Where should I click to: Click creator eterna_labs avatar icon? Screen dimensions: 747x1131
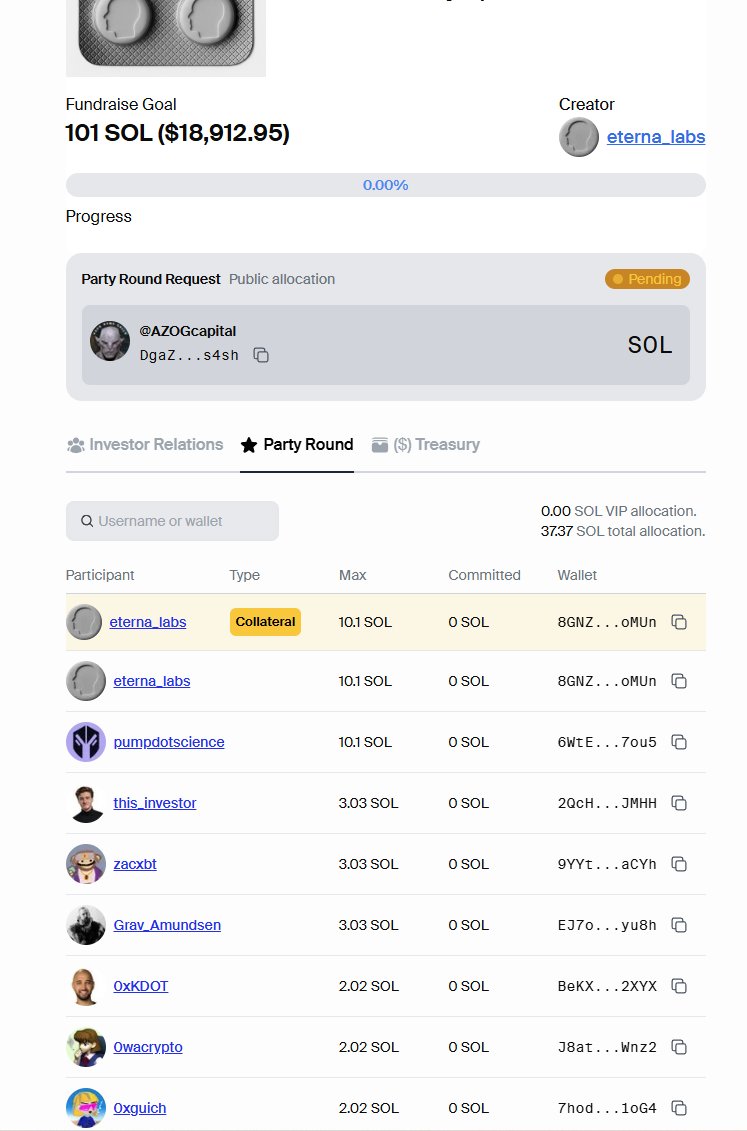click(579, 137)
